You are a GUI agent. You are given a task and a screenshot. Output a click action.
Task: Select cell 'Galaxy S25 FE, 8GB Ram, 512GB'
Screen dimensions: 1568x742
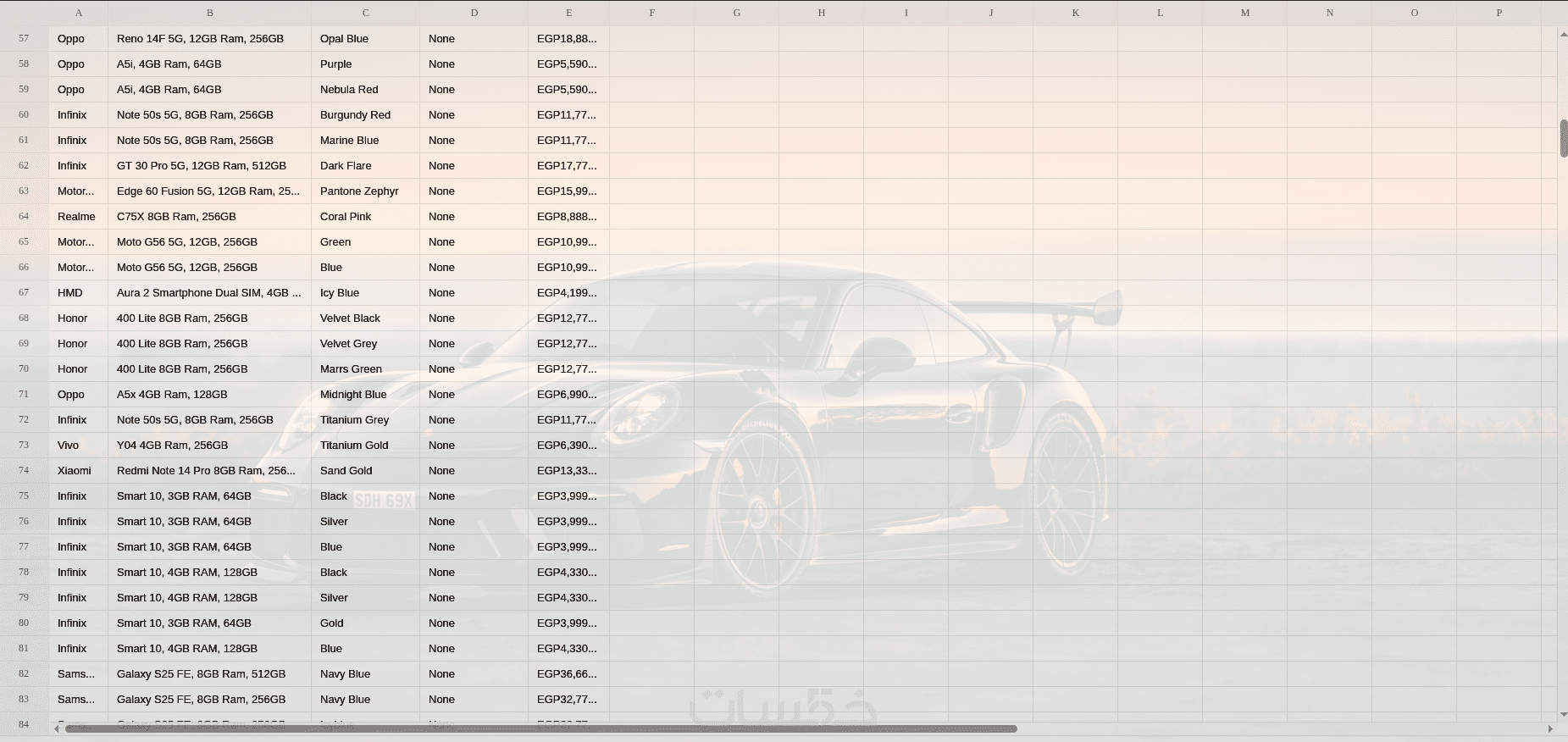click(x=210, y=673)
